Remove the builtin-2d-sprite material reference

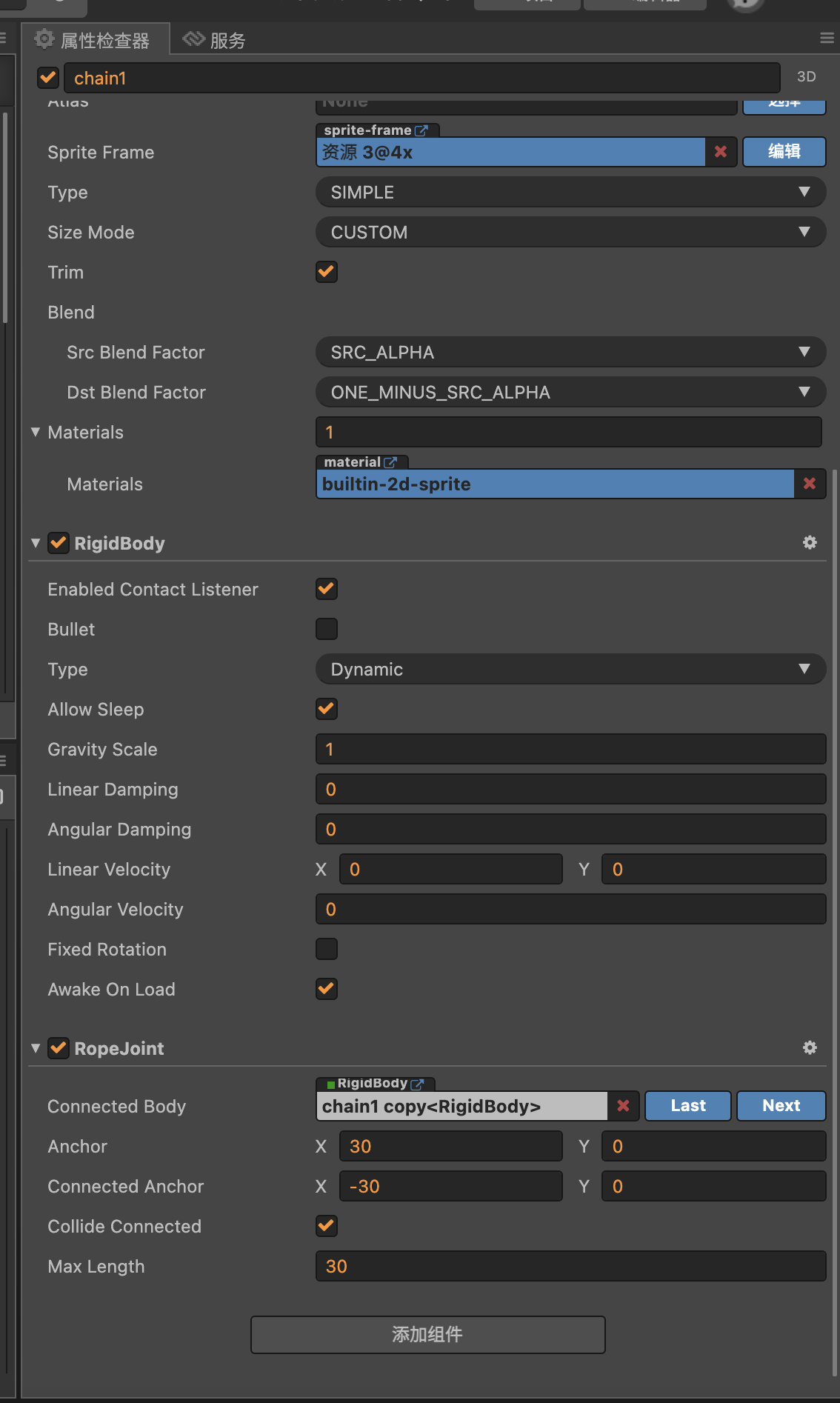click(809, 484)
